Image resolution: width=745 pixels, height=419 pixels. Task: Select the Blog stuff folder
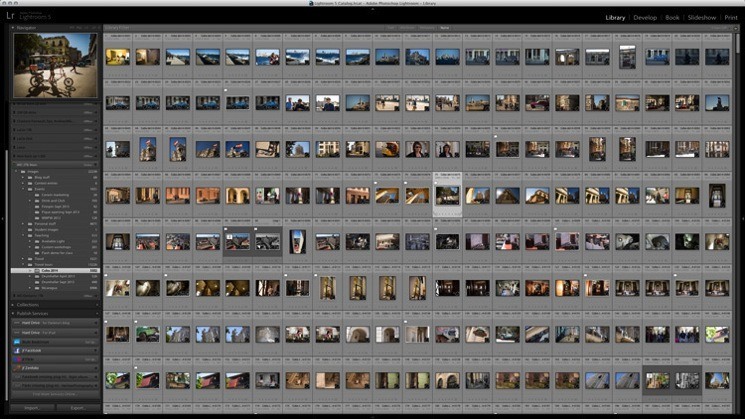click(42, 177)
